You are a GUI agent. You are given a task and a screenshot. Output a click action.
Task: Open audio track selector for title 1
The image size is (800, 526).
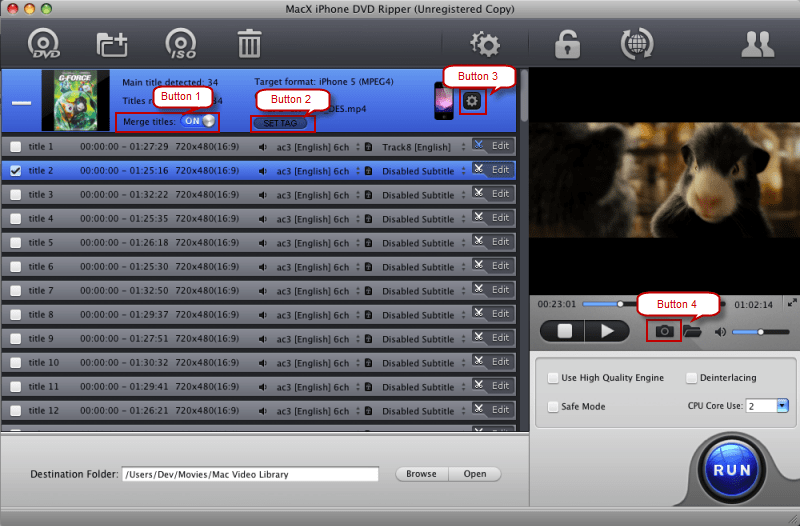[318, 147]
